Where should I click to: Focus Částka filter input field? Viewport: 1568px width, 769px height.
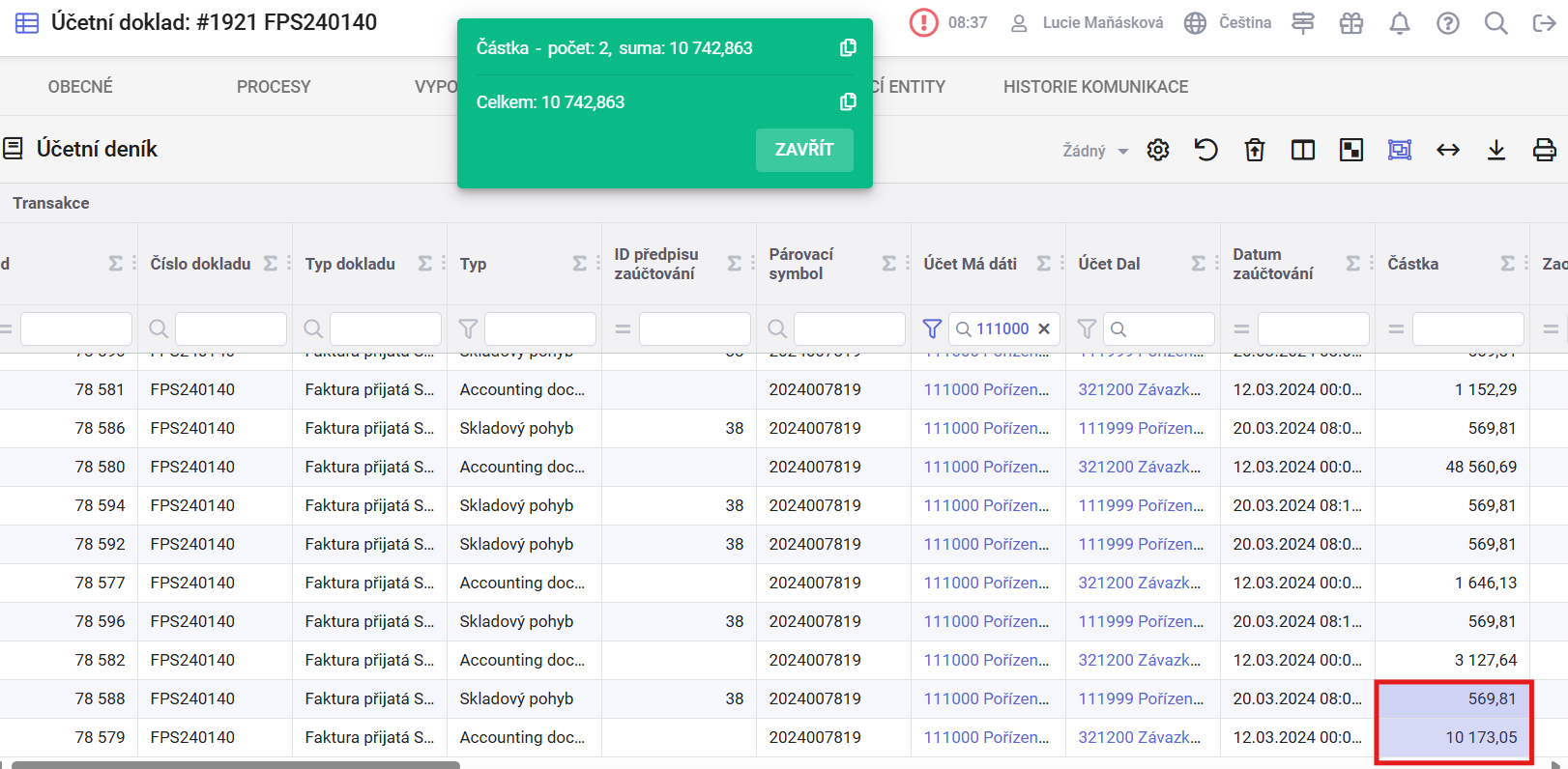click(x=1467, y=329)
